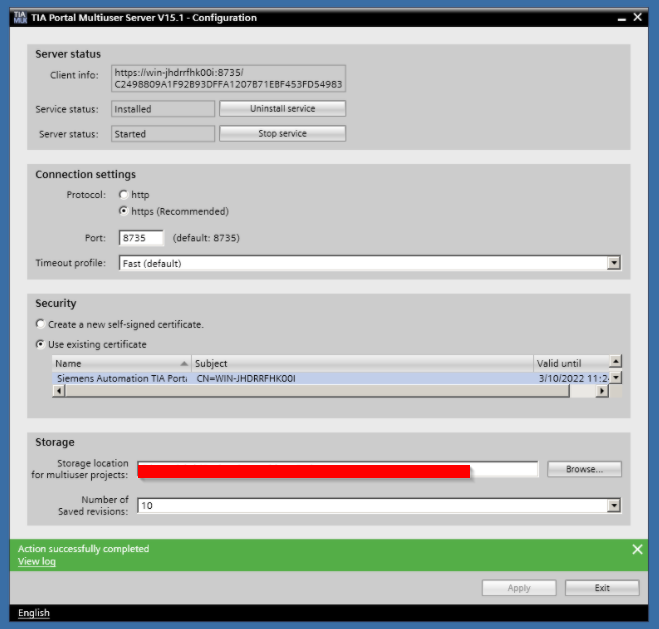Click into the Port input field
The height and width of the screenshot is (629, 659).
pos(141,238)
